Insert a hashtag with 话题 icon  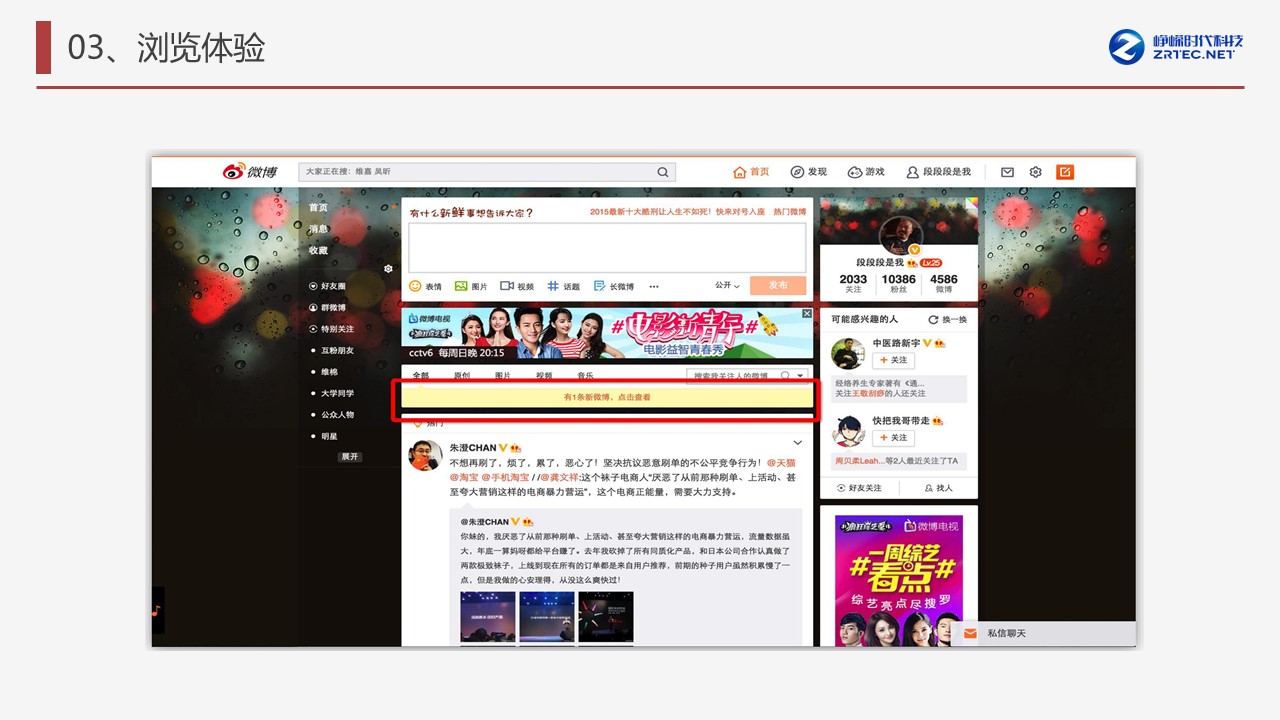(563, 286)
